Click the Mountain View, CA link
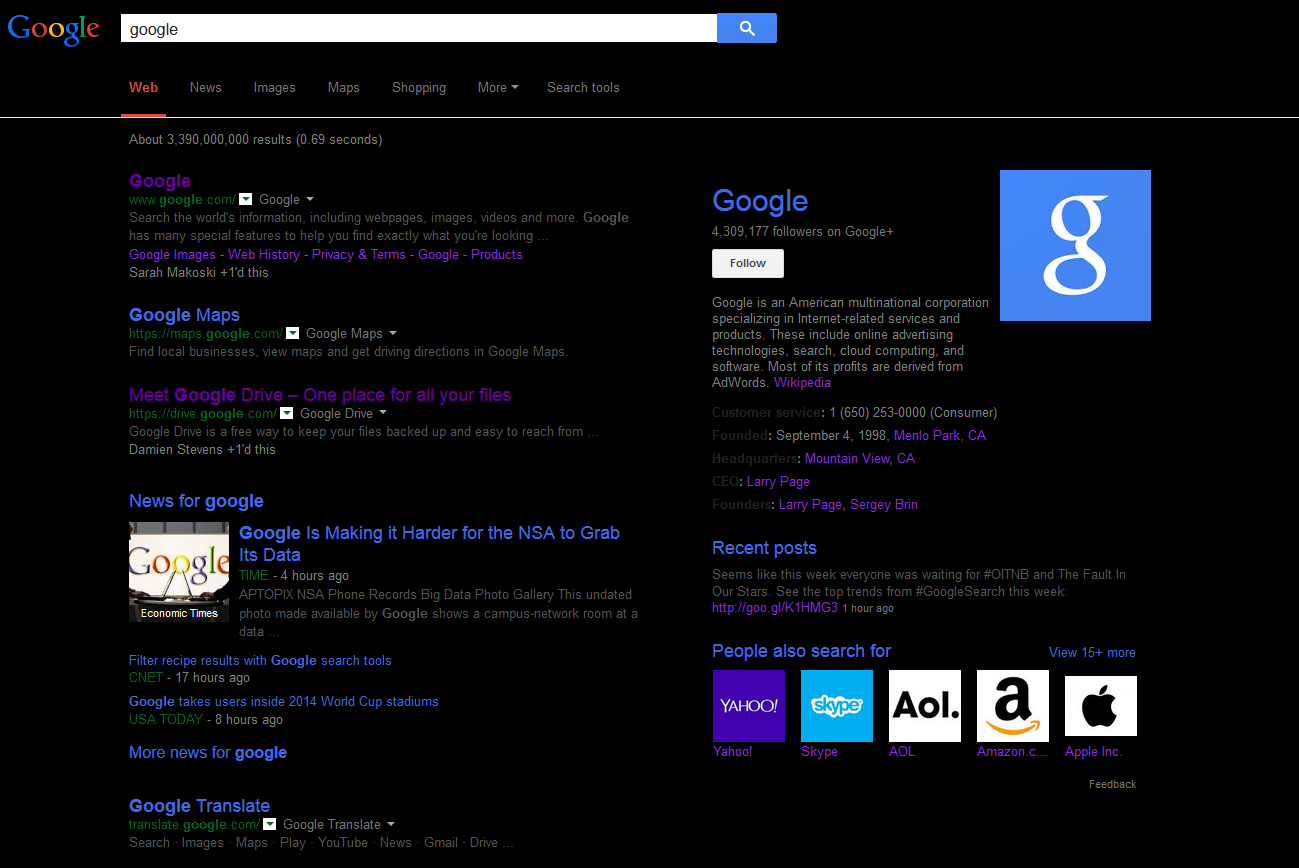The height and width of the screenshot is (868, 1299). 860,458
